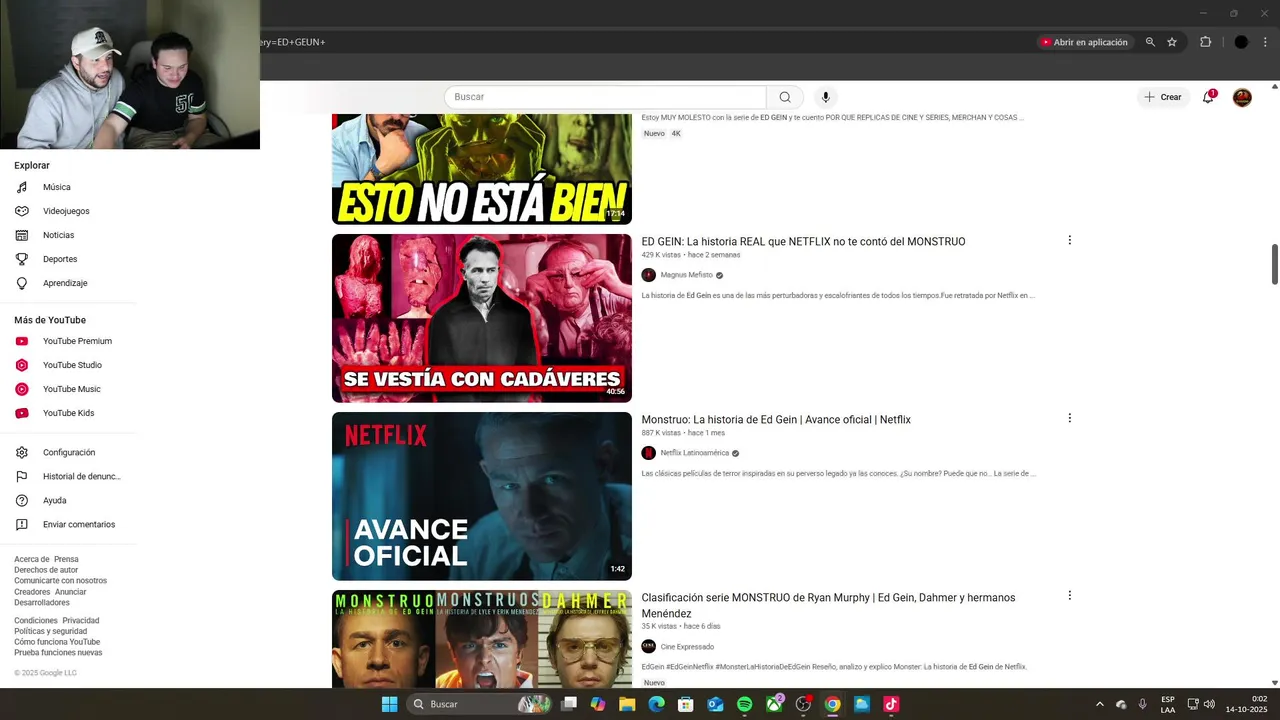Open YouTube Music from sidebar
The width and height of the screenshot is (1280, 720).
(x=66, y=389)
